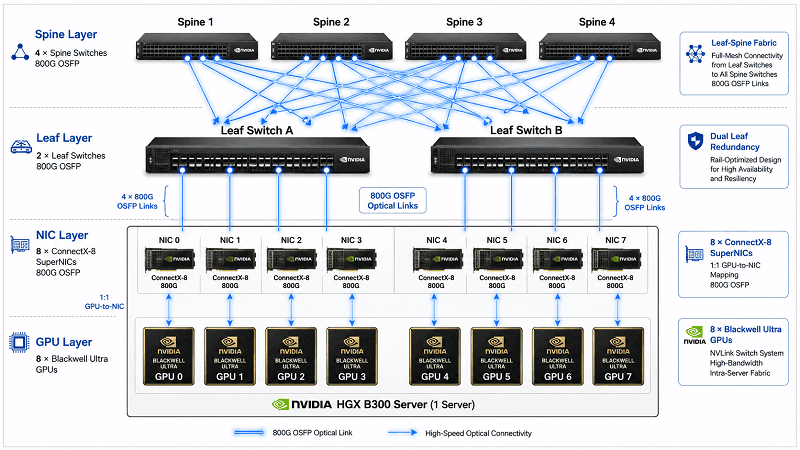Image resolution: width=800 pixels, height=450 pixels.
Task: Click the NIC 3 ConnectX-8 card
Action: [x=352, y=260]
